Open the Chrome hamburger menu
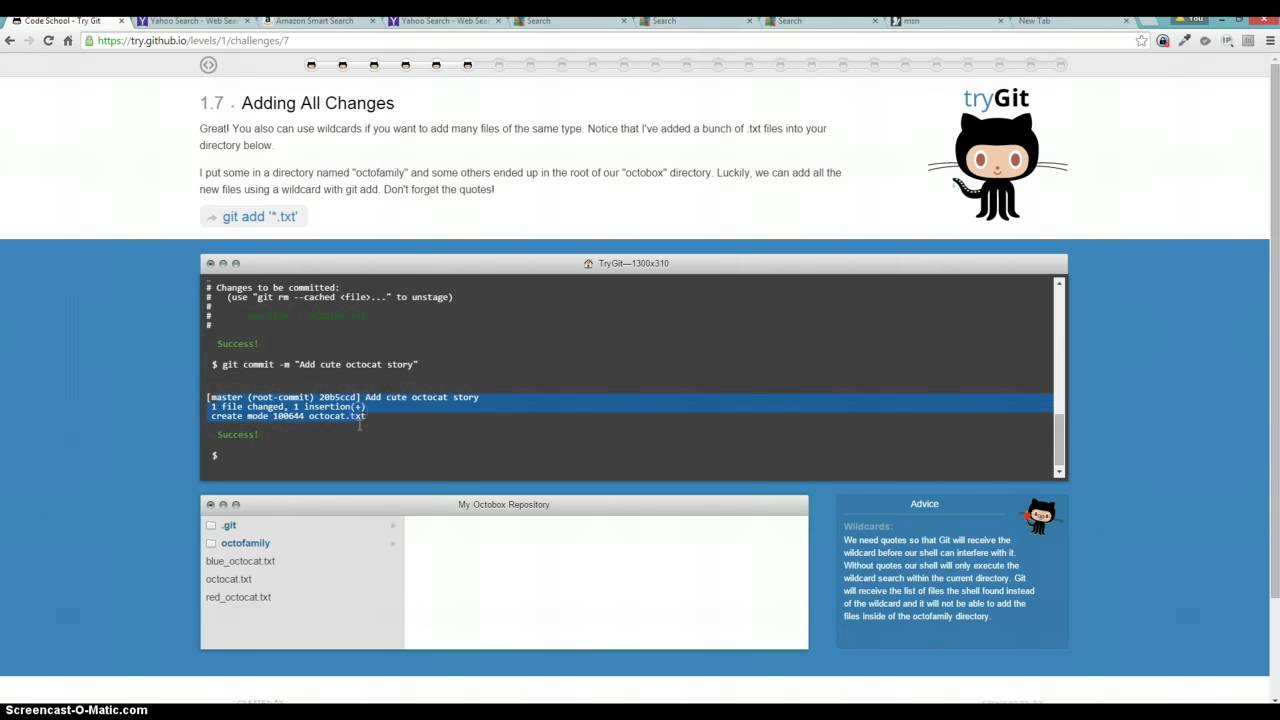The image size is (1280, 720). tap(1269, 41)
